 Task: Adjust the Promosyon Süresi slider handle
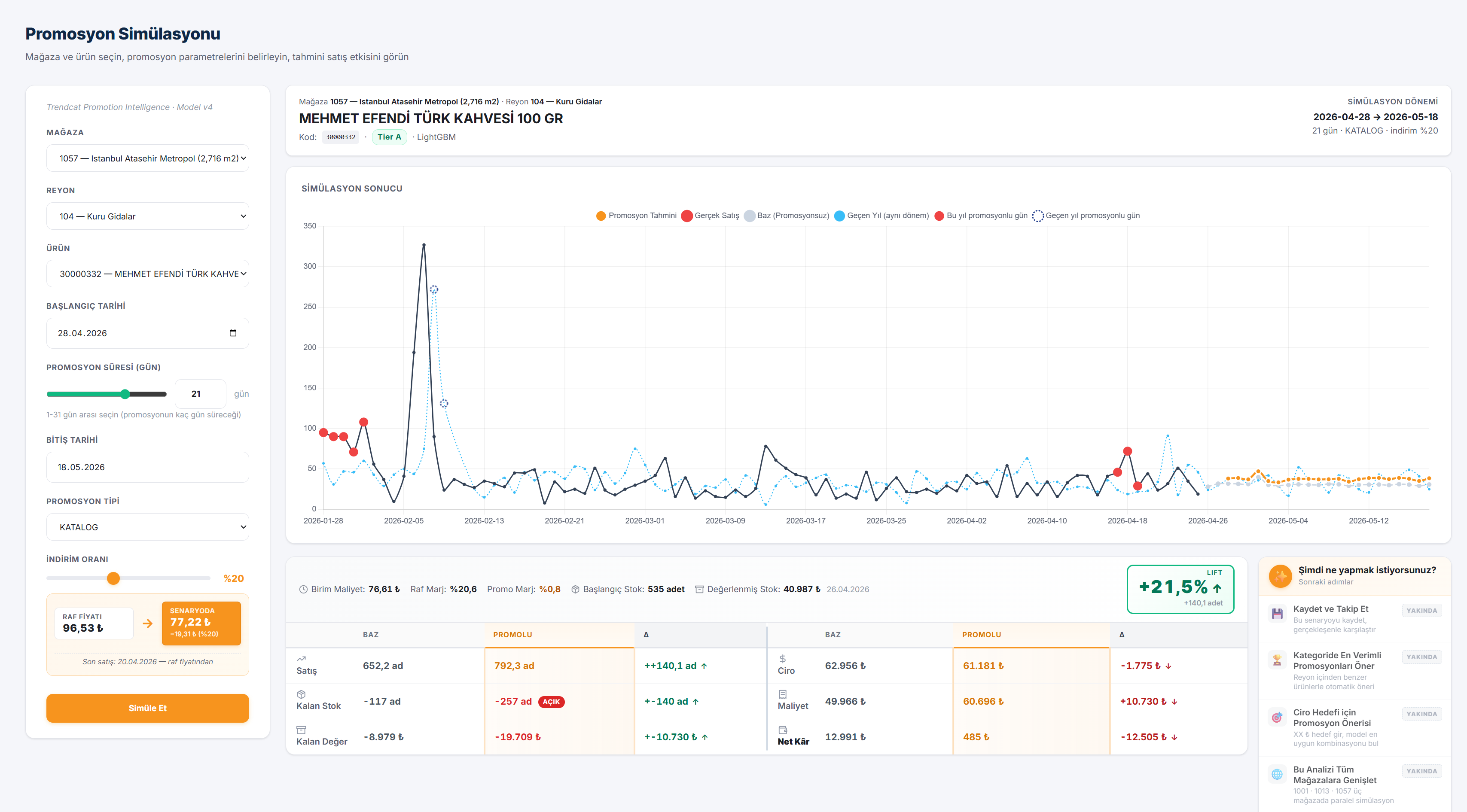[x=125, y=394]
